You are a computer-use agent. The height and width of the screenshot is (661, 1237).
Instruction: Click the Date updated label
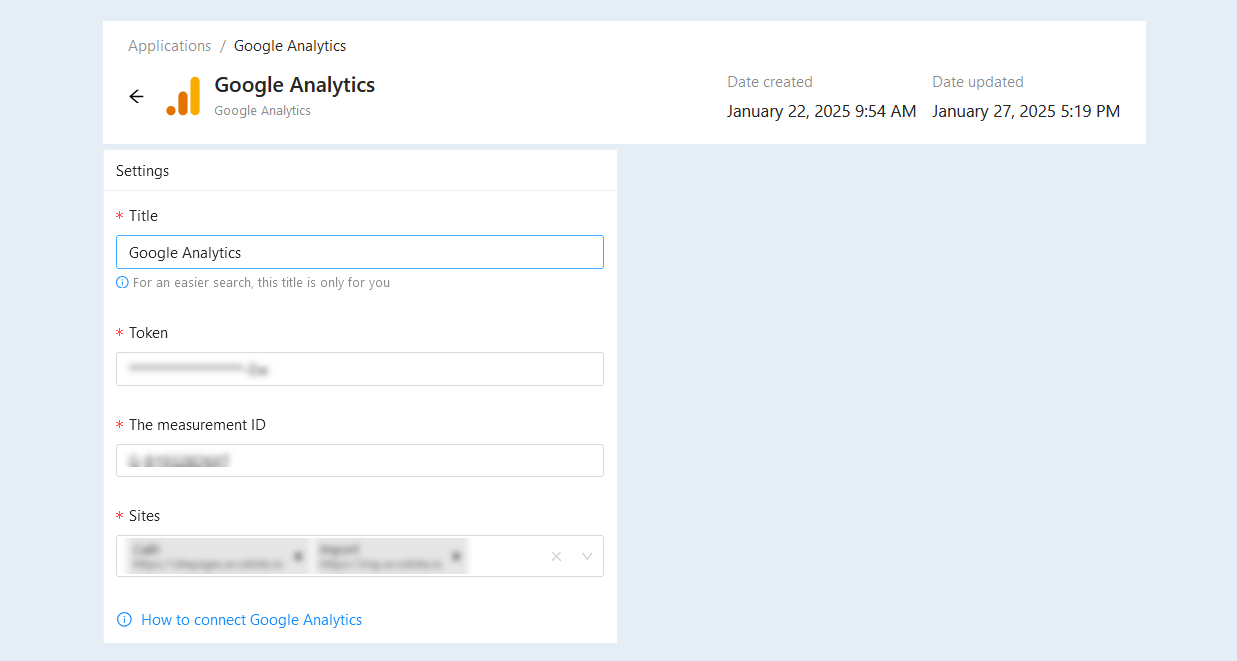[978, 82]
